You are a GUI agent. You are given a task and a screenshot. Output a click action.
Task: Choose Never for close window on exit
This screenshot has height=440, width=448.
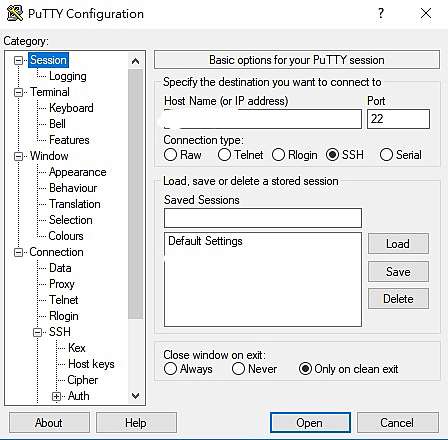[238, 369]
